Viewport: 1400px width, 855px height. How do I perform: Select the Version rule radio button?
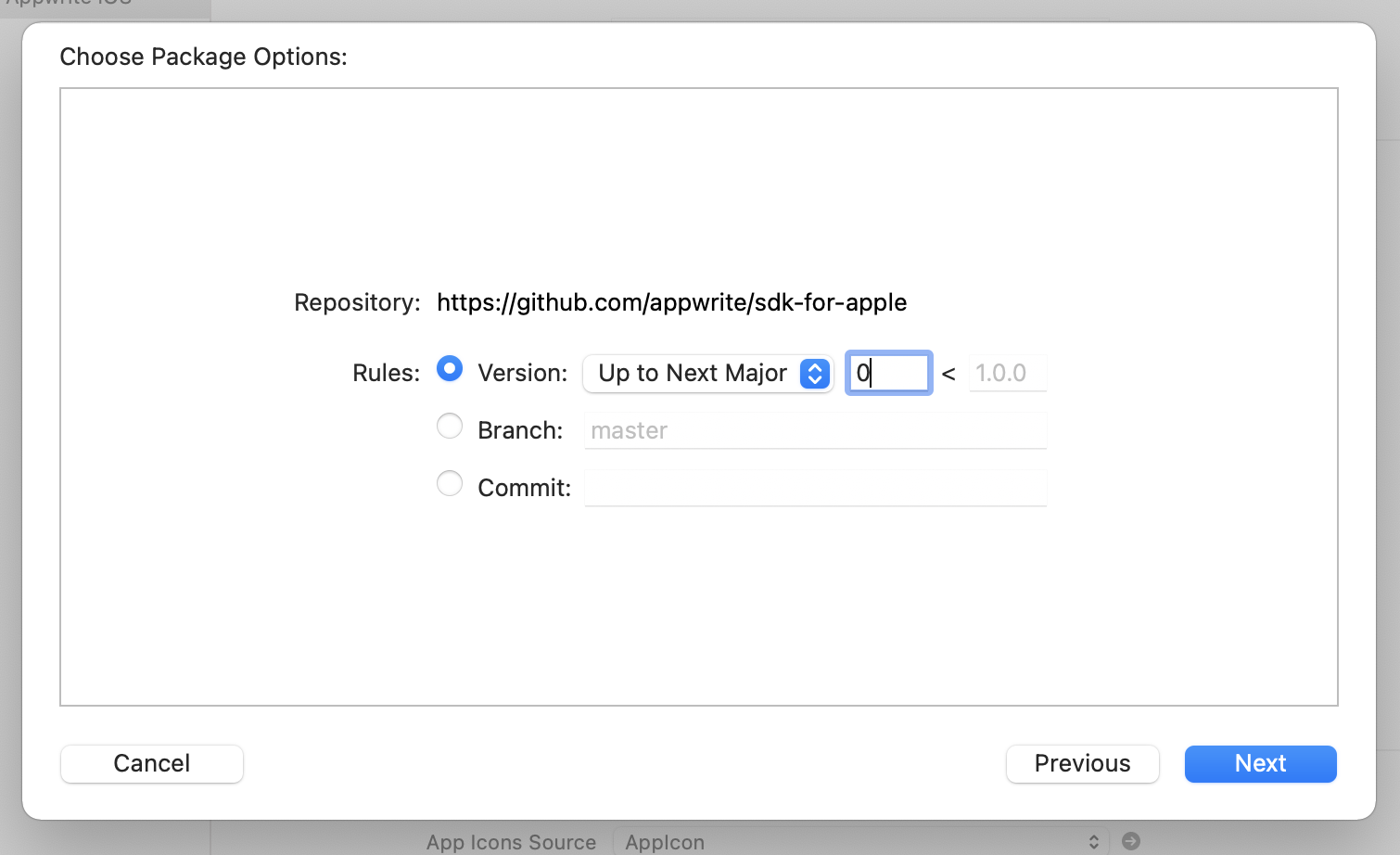click(450, 369)
